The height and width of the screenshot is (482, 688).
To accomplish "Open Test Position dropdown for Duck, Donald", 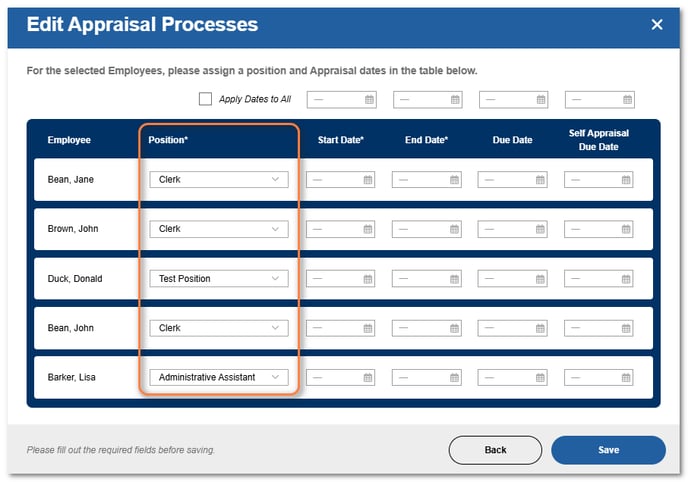I will coord(219,278).
